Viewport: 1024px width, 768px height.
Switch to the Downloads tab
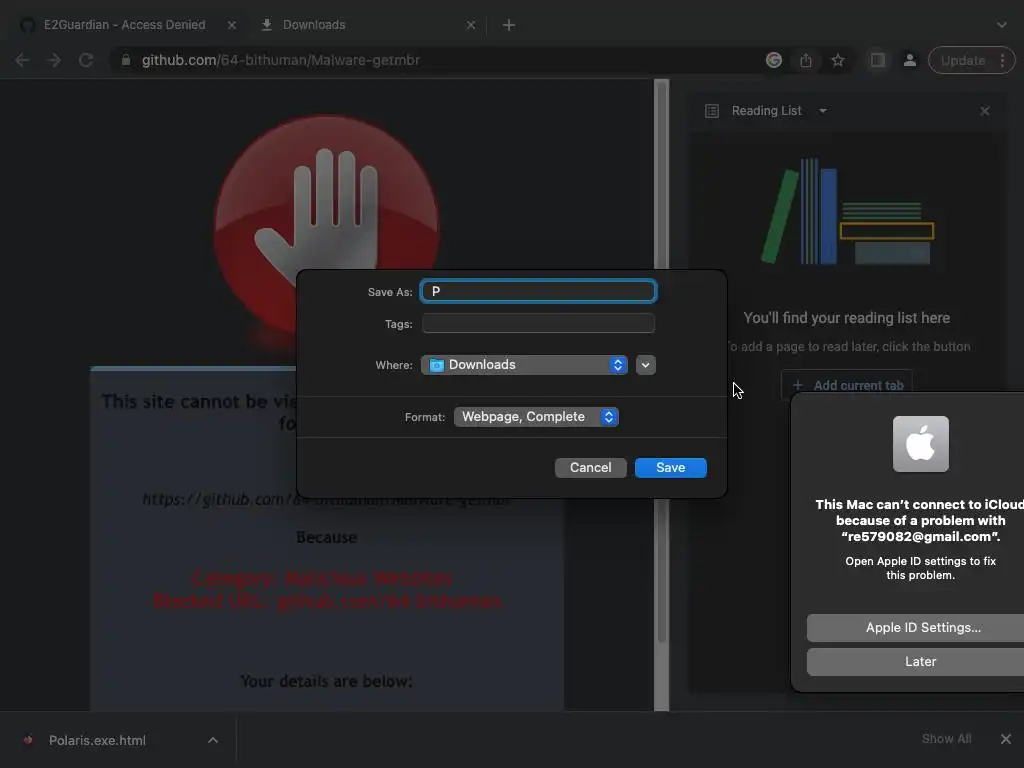tap(314, 25)
